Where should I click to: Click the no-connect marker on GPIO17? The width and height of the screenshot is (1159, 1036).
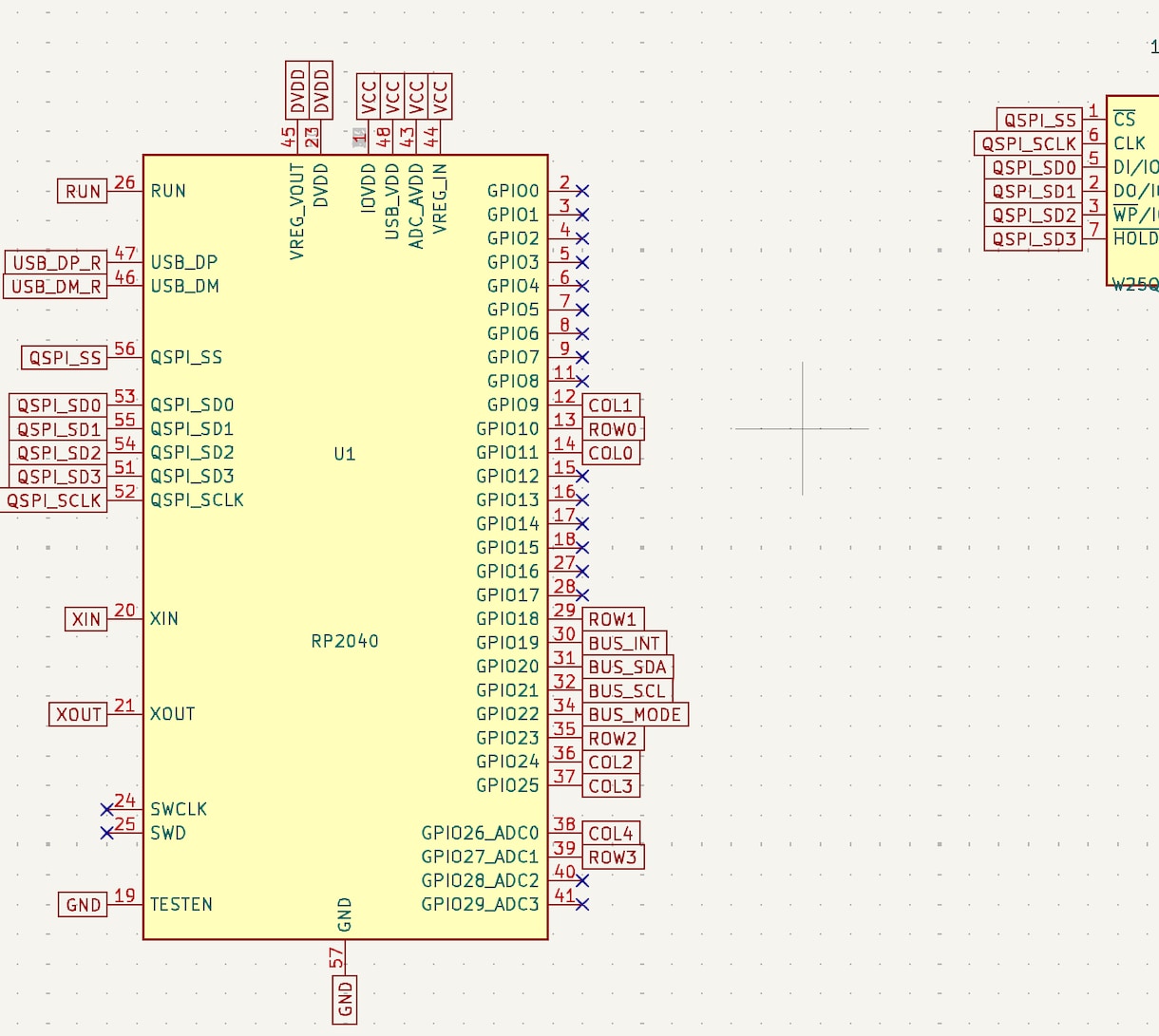[582, 595]
